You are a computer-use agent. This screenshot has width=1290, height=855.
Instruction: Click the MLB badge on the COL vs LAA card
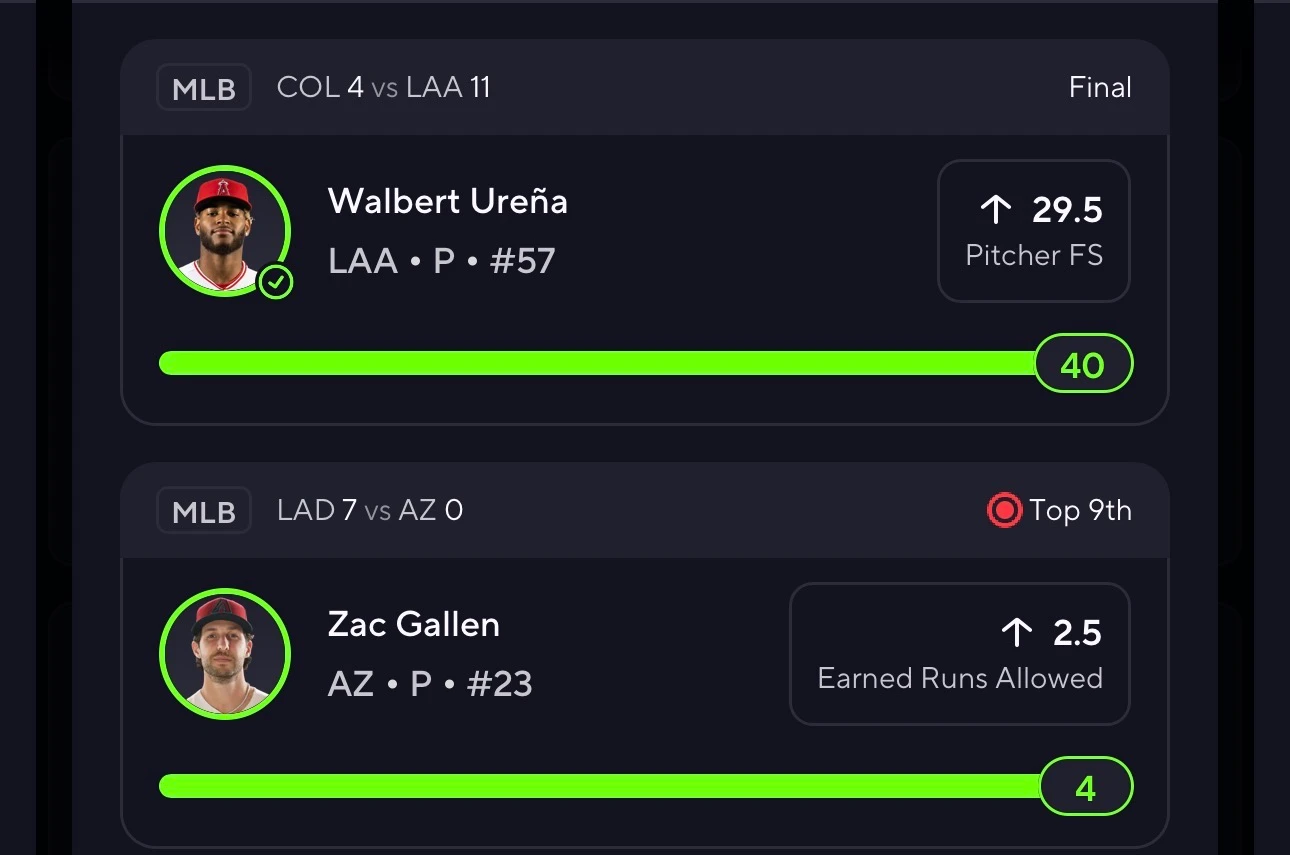coord(204,88)
